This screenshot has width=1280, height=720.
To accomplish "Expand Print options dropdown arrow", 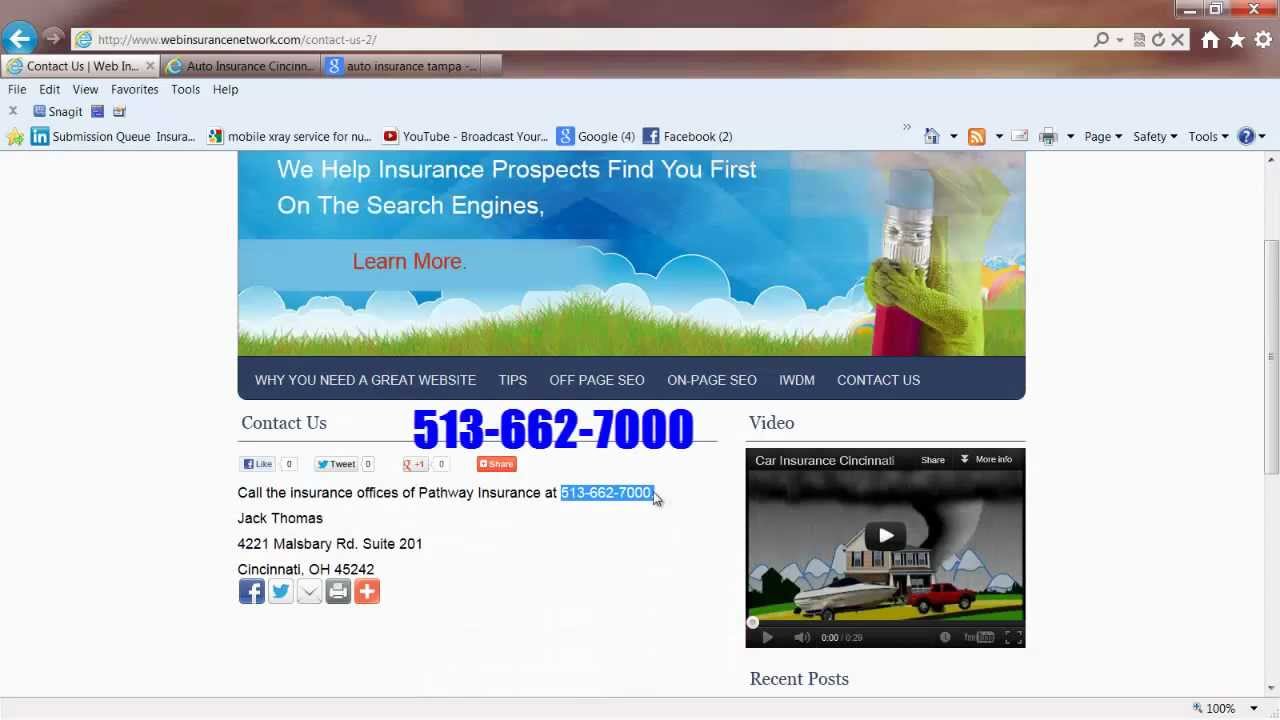I will click(1070, 137).
